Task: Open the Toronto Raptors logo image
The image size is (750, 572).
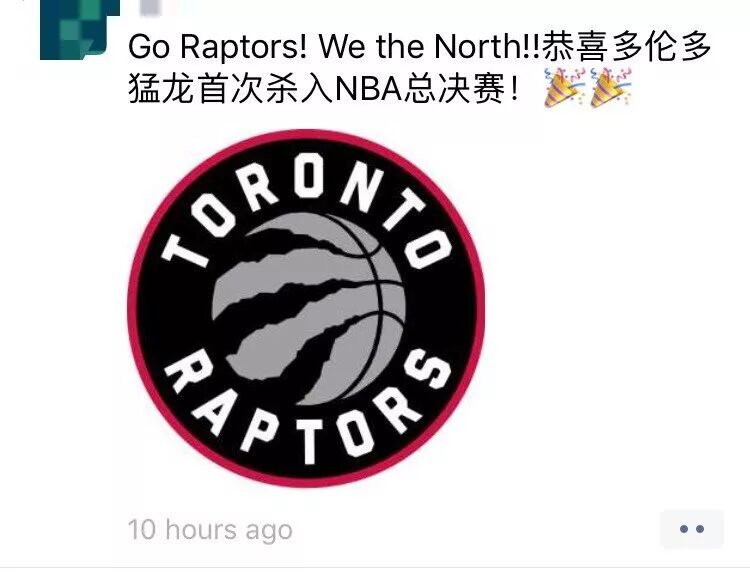Action: pyautogui.click(x=306, y=308)
